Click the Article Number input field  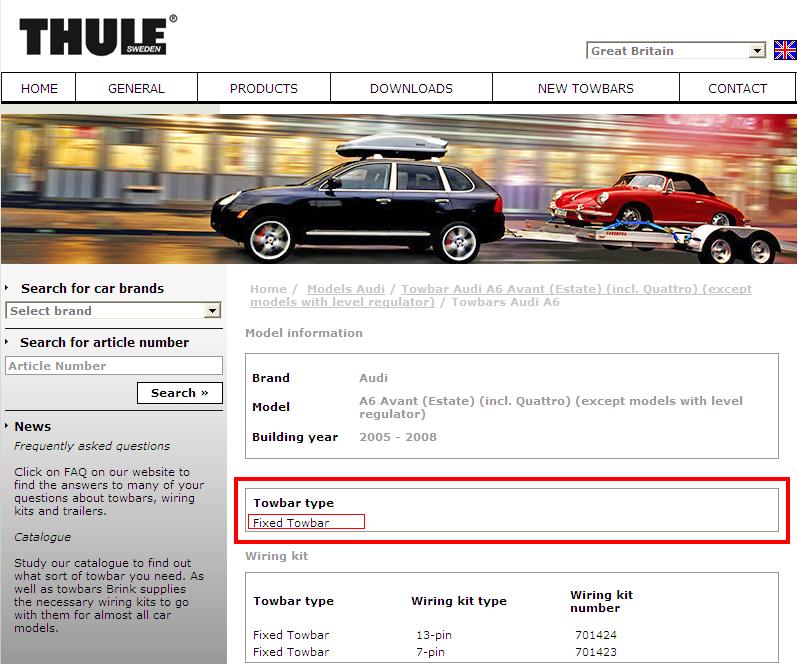pyautogui.click(x=113, y=366)
